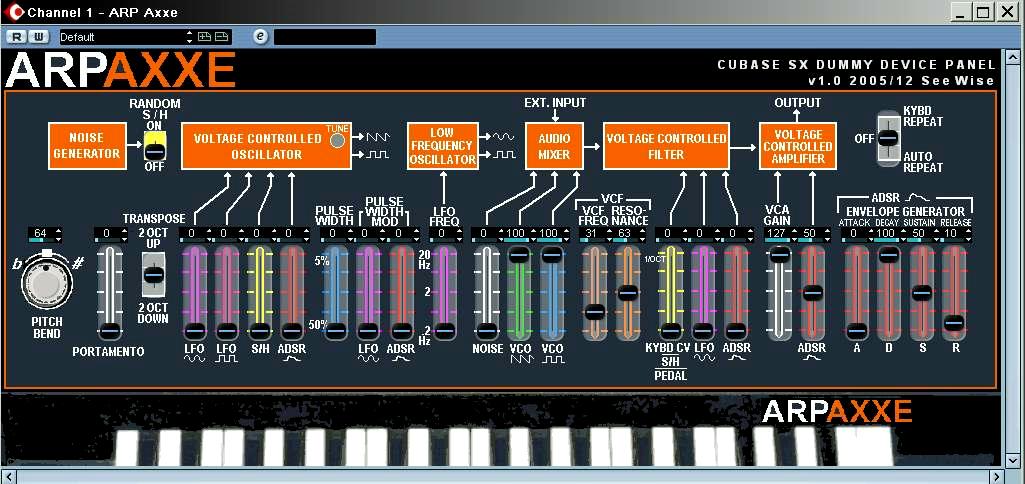The height and width of the screenshot is (484, 1025).
Task: Click the yellow VCO S/H slider handle
Action: click(260, 331)
